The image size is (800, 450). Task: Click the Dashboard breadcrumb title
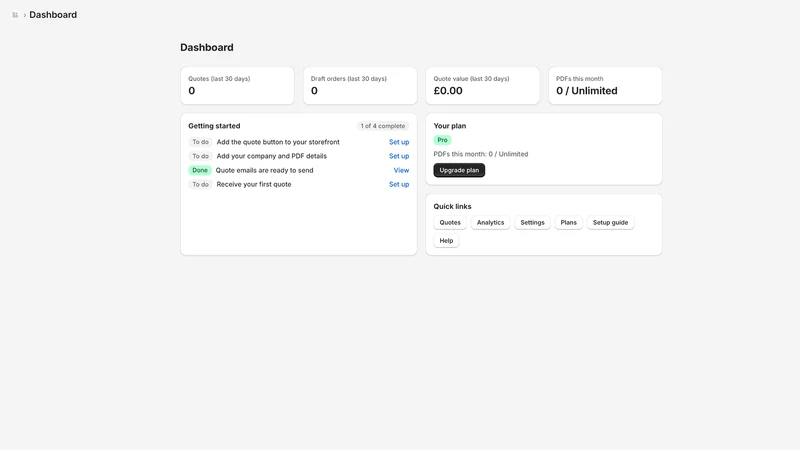tap(53, 15)
